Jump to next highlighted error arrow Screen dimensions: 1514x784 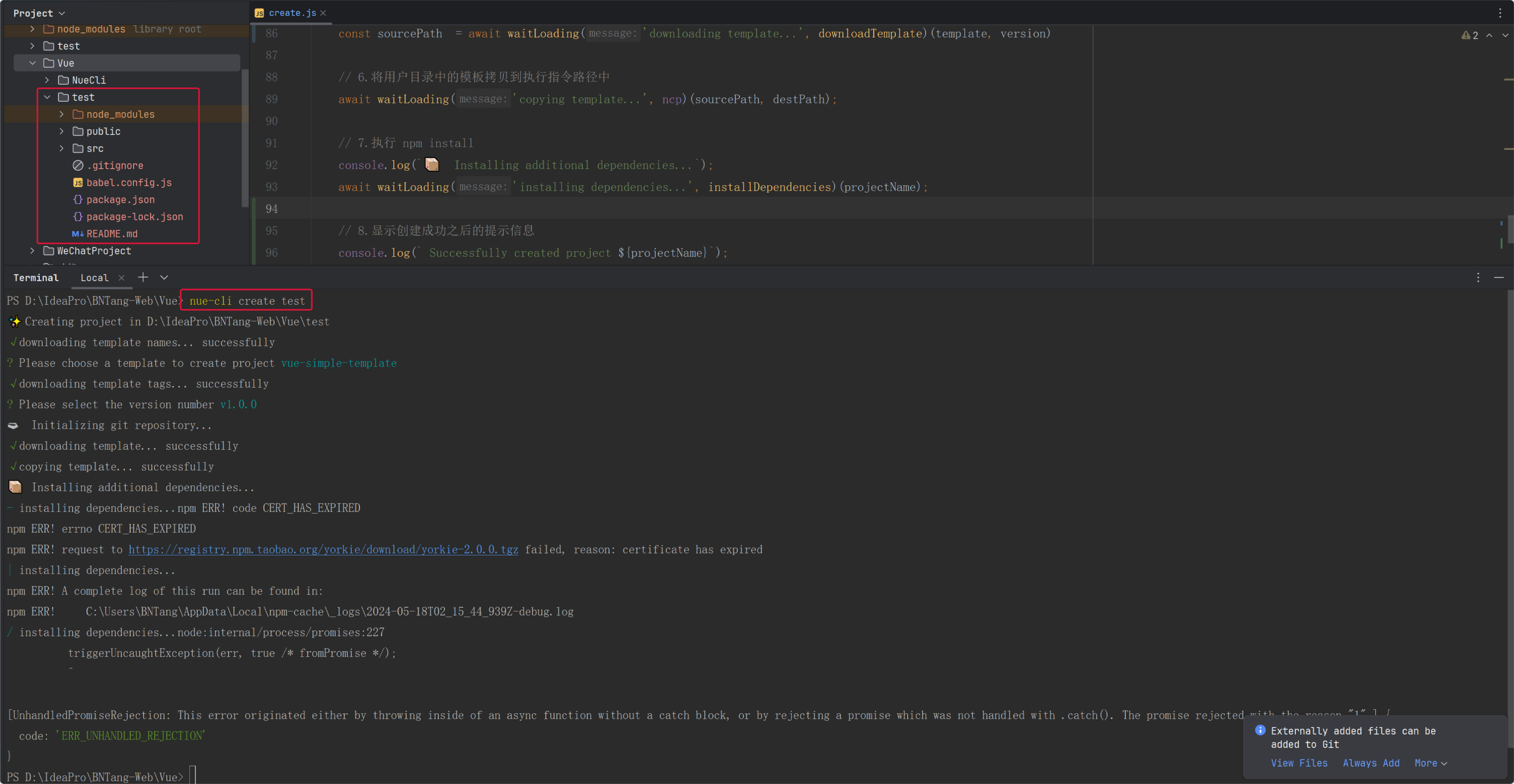[x=1505, y=35]
